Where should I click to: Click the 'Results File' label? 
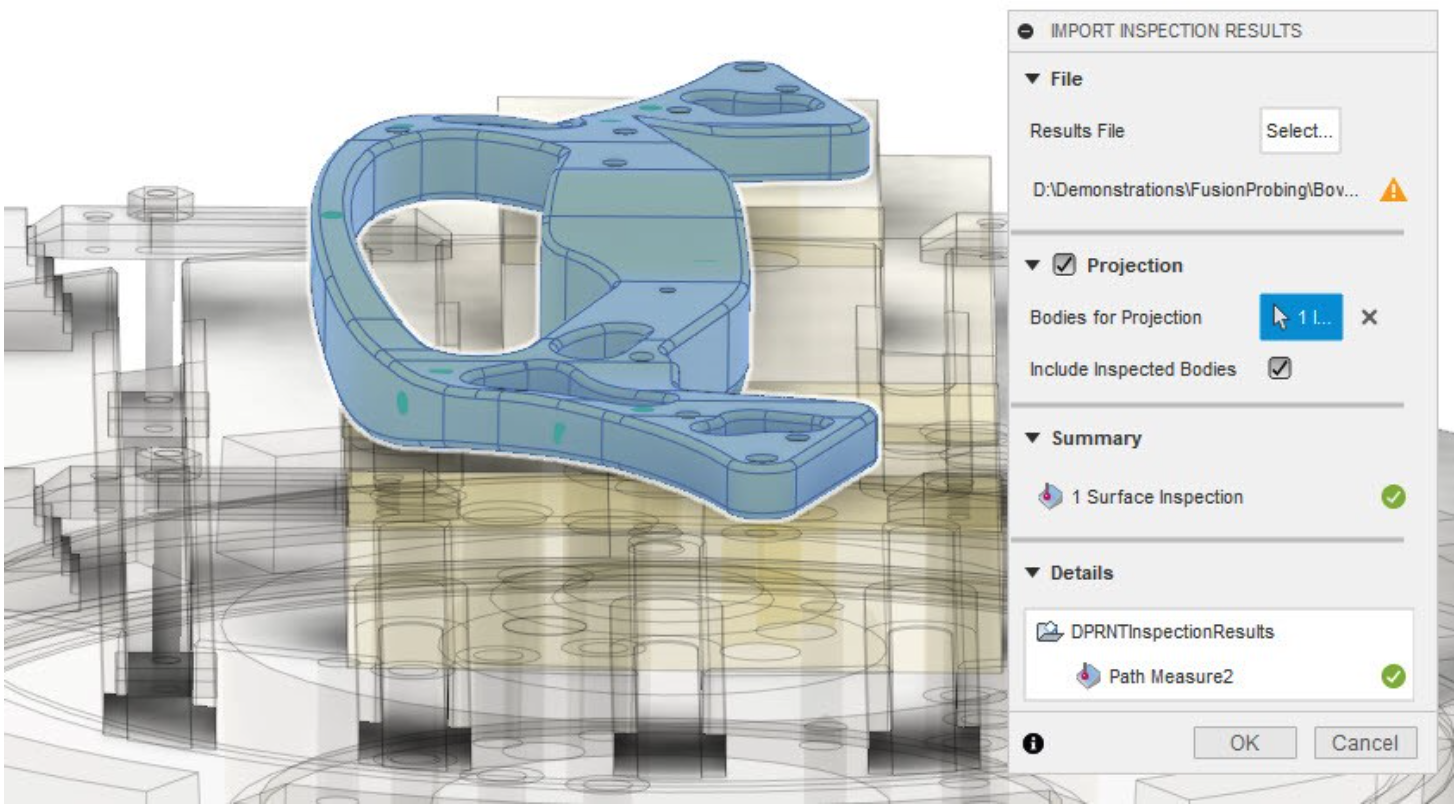click(1077, 131)
